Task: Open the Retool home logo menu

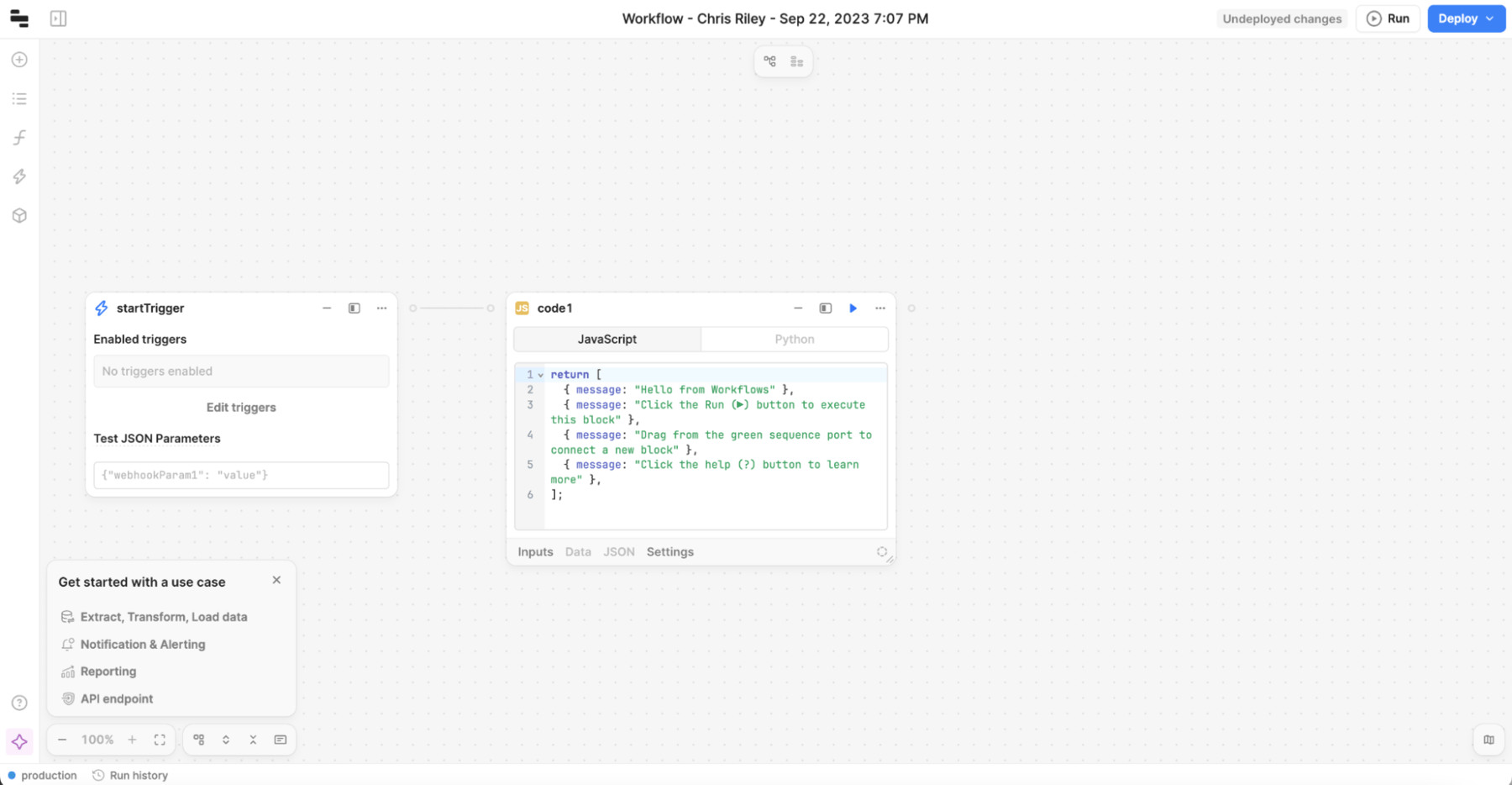Action: click(x=18, y=18)
